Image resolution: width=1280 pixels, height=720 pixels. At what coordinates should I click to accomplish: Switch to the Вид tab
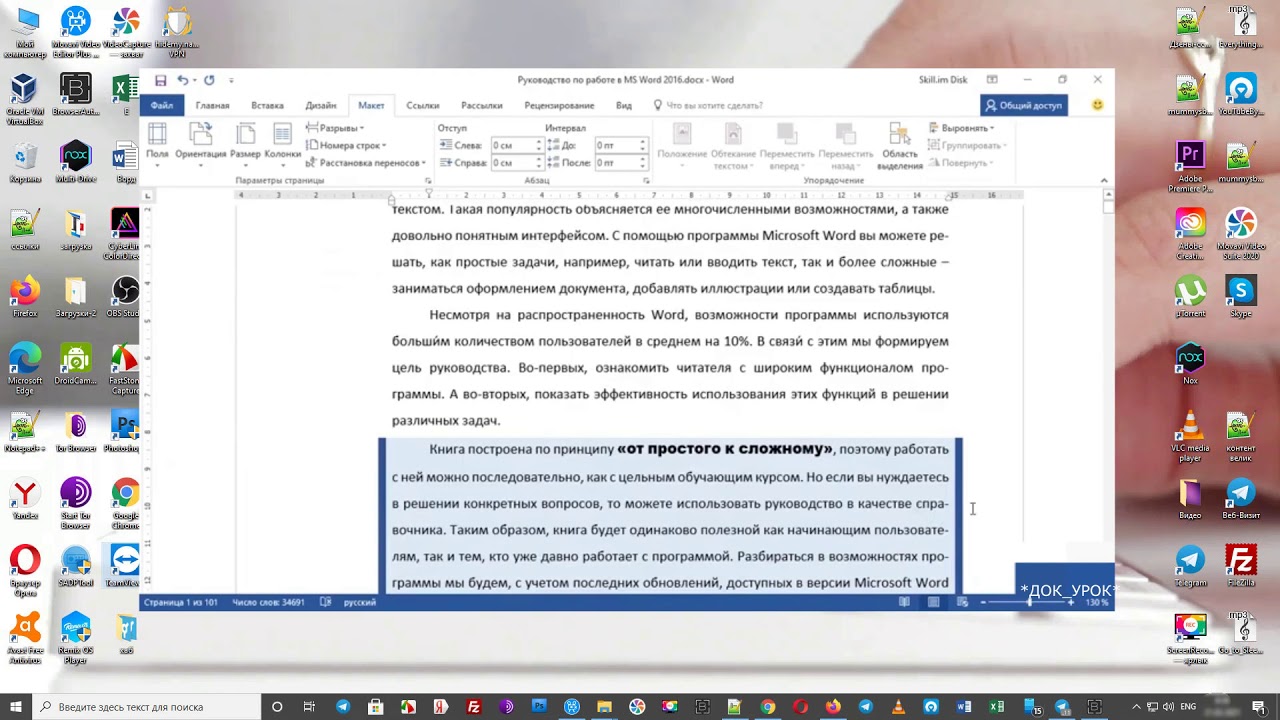pyautogui.click(x=624, y=105)
